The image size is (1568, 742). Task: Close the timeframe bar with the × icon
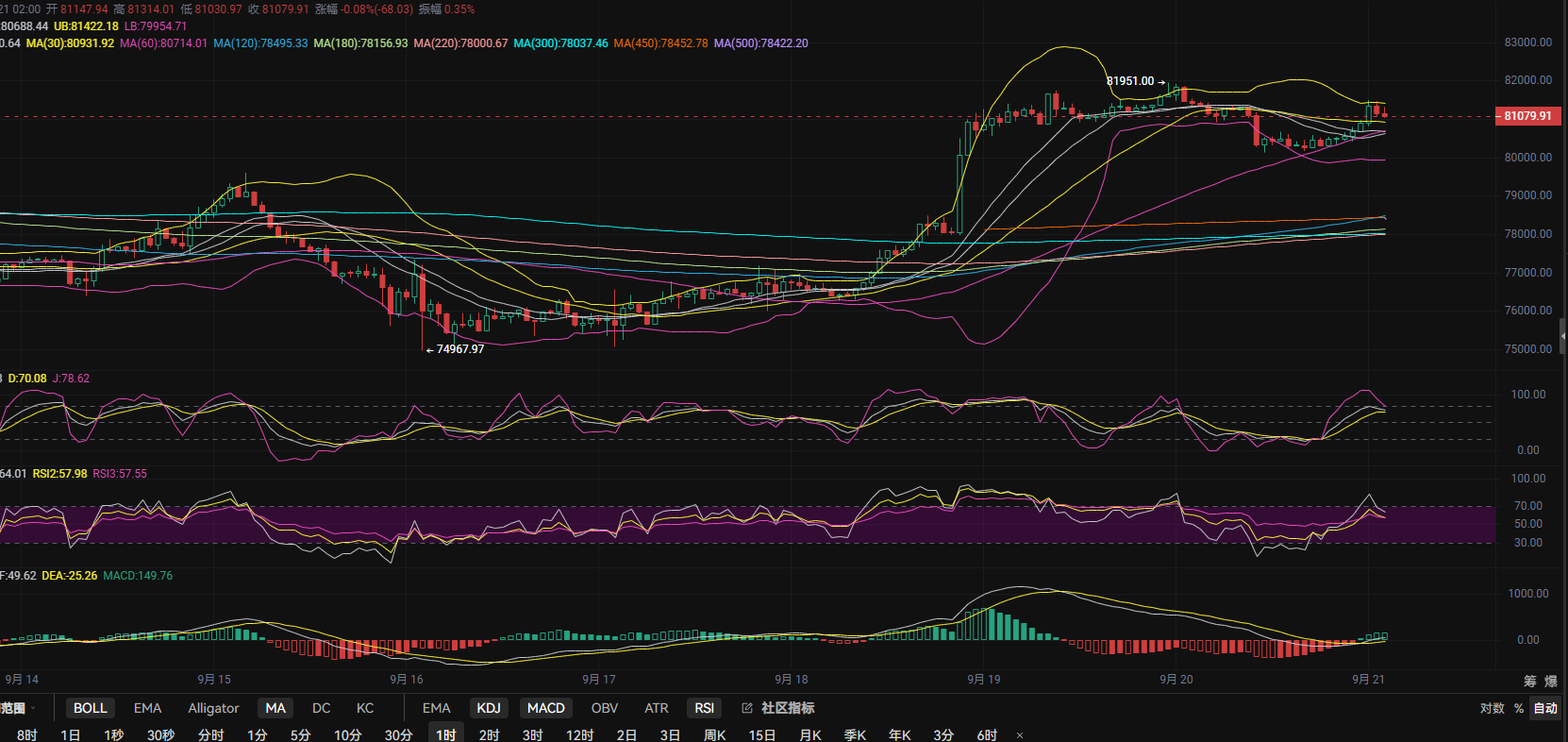tap(1019, 735)
